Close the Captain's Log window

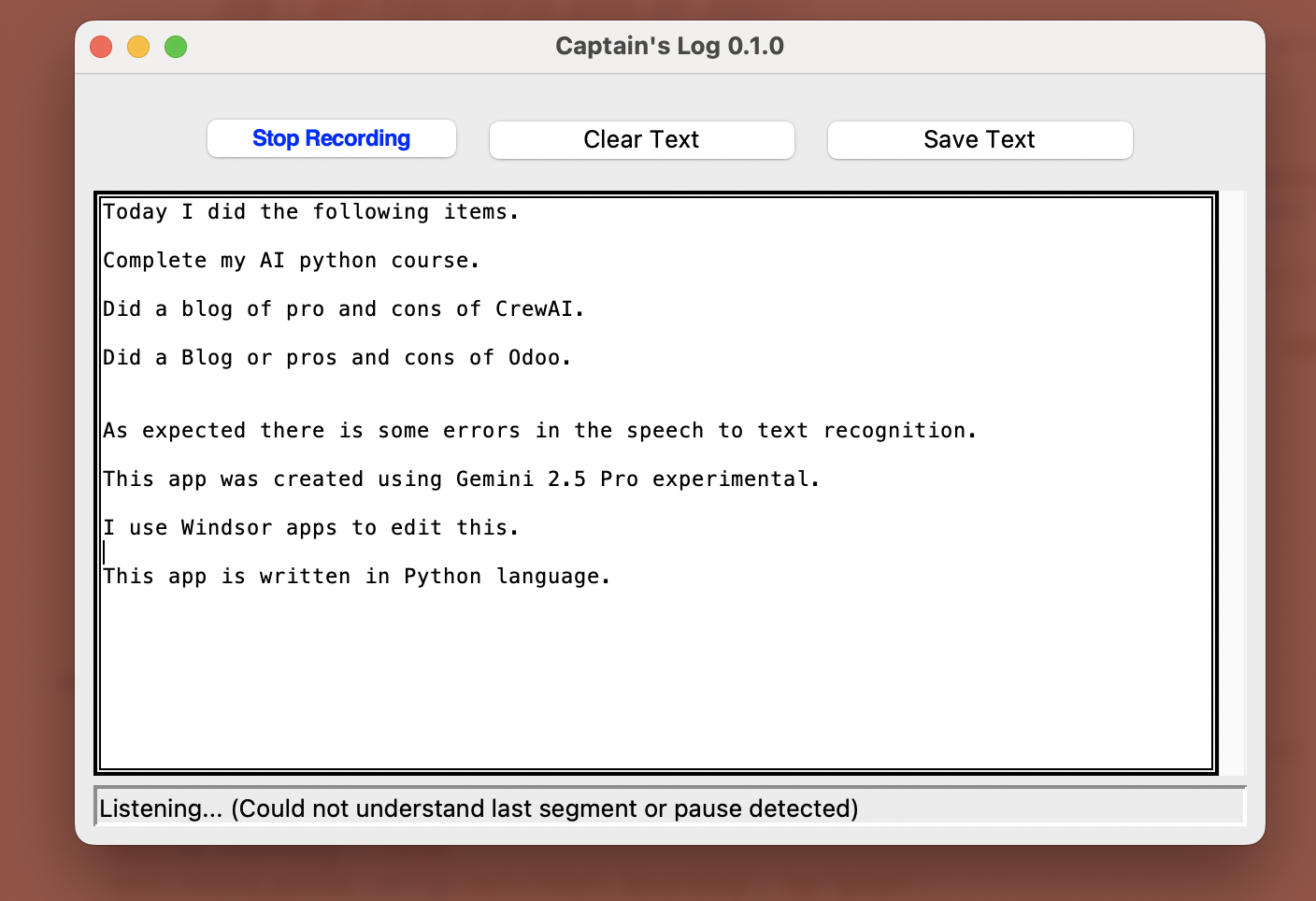click(x=101, y=47)
